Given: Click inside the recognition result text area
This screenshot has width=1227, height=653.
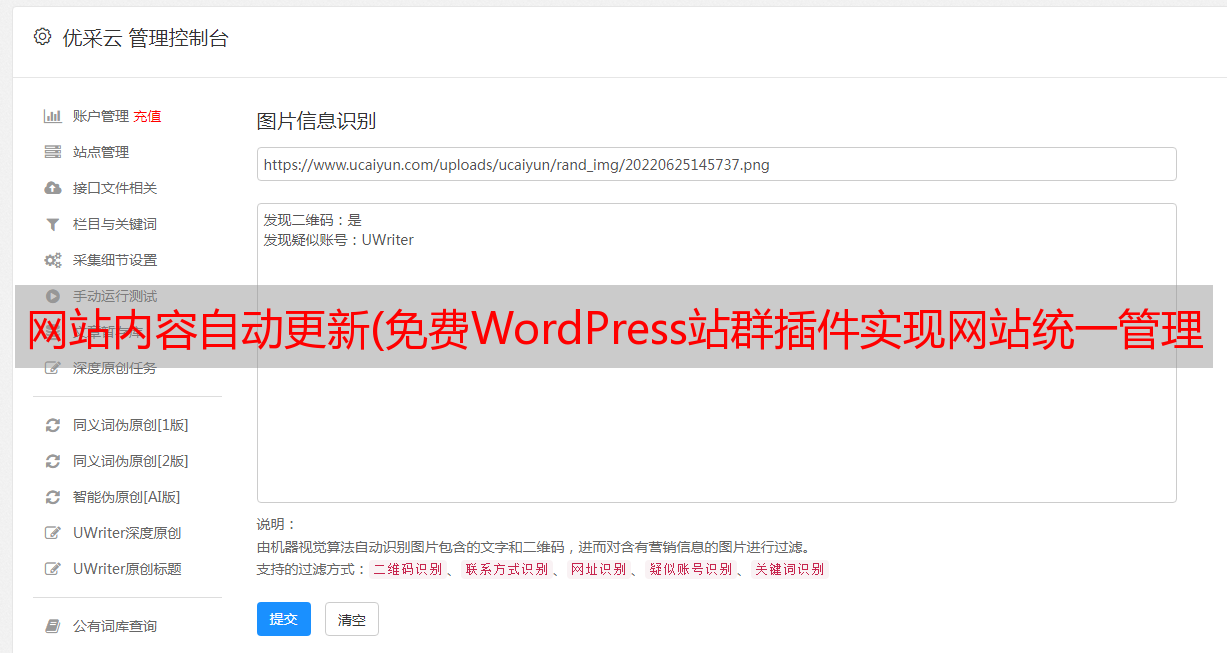Looking at the screenshot, I should 716,352.
